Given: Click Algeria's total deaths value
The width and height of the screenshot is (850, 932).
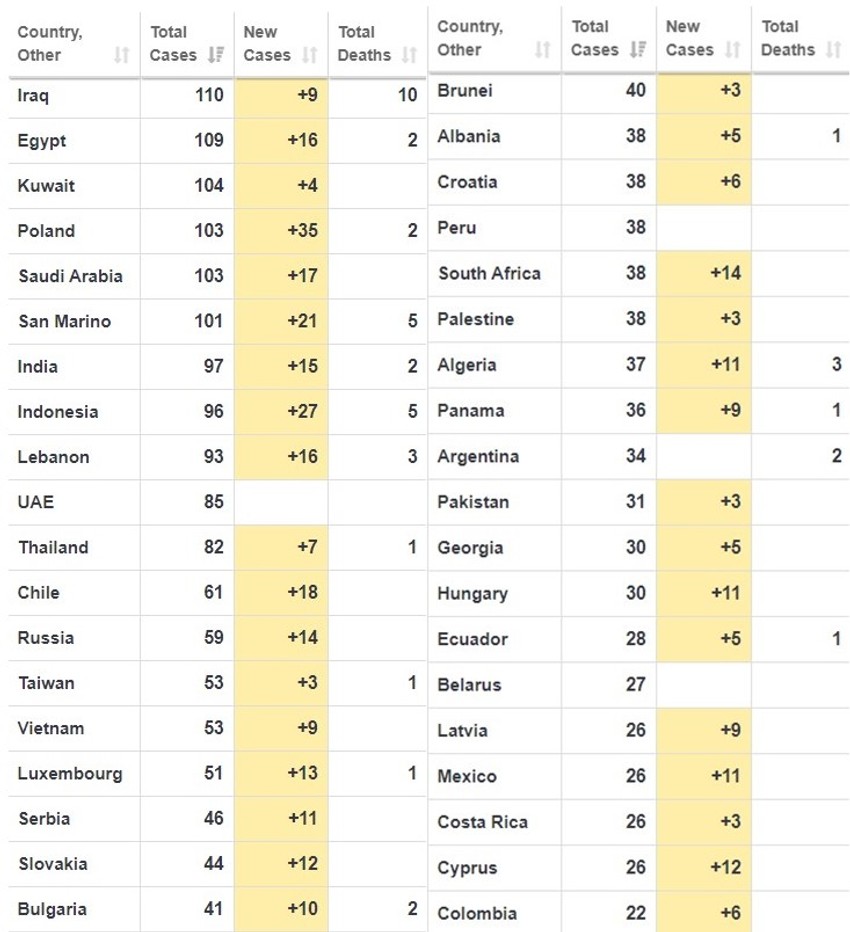Looking at the screenshot, I should (x=835, y=365).
